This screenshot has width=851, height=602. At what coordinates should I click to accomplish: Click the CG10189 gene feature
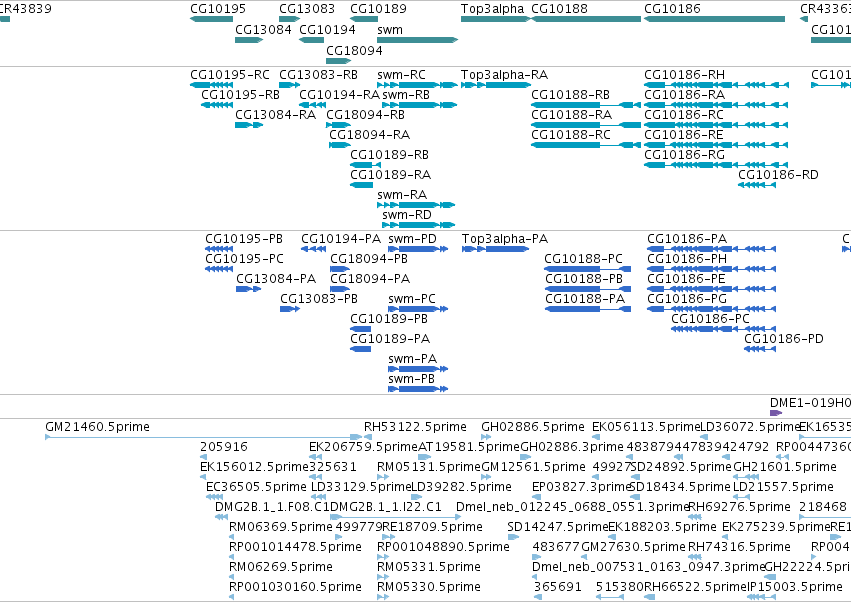(x=364, y=19)
